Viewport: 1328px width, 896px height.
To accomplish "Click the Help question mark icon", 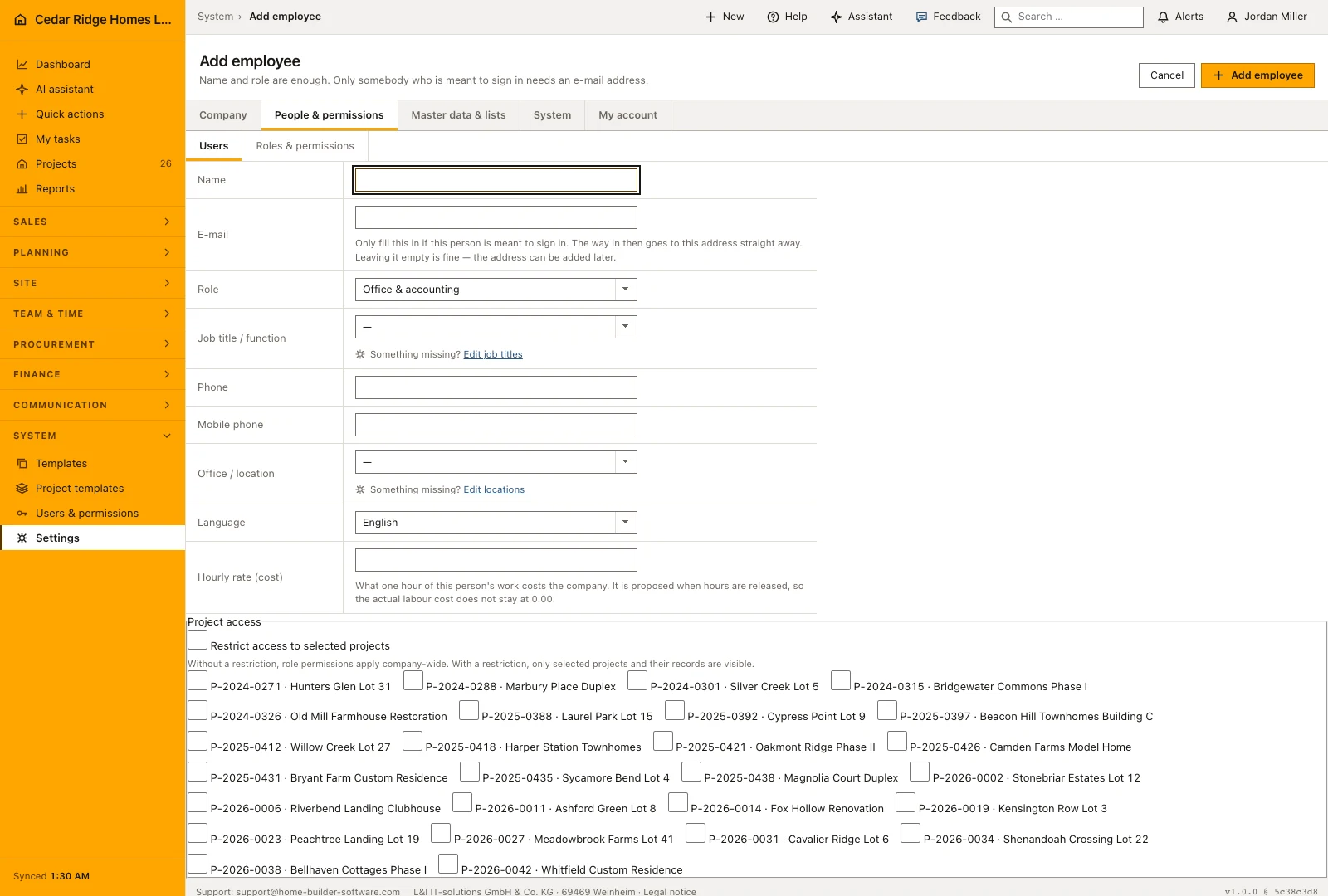I will [773, 17].
